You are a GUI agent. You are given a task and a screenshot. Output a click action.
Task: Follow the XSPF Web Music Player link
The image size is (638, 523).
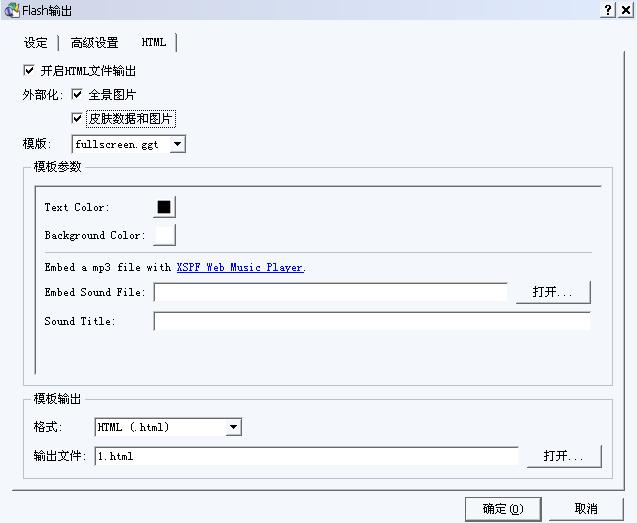tap(240, 268)
